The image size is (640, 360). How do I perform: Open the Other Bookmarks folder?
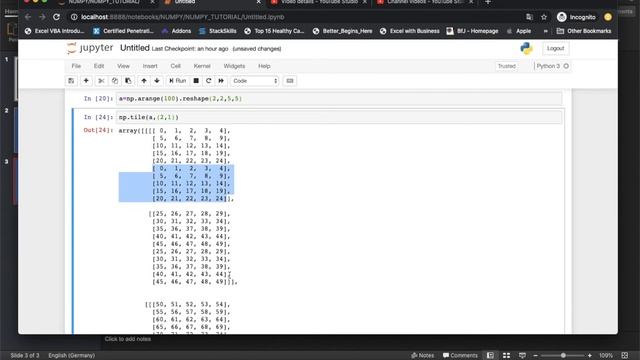click(584, 31)
